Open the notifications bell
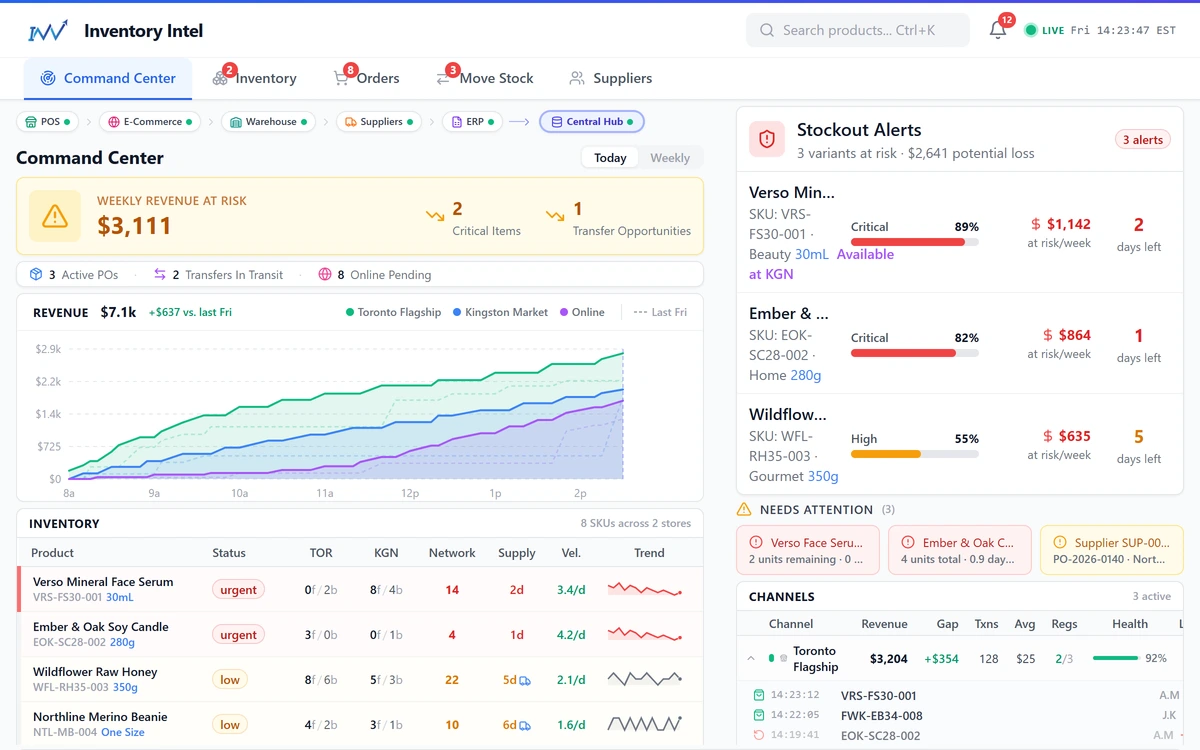 coord(997,30)
